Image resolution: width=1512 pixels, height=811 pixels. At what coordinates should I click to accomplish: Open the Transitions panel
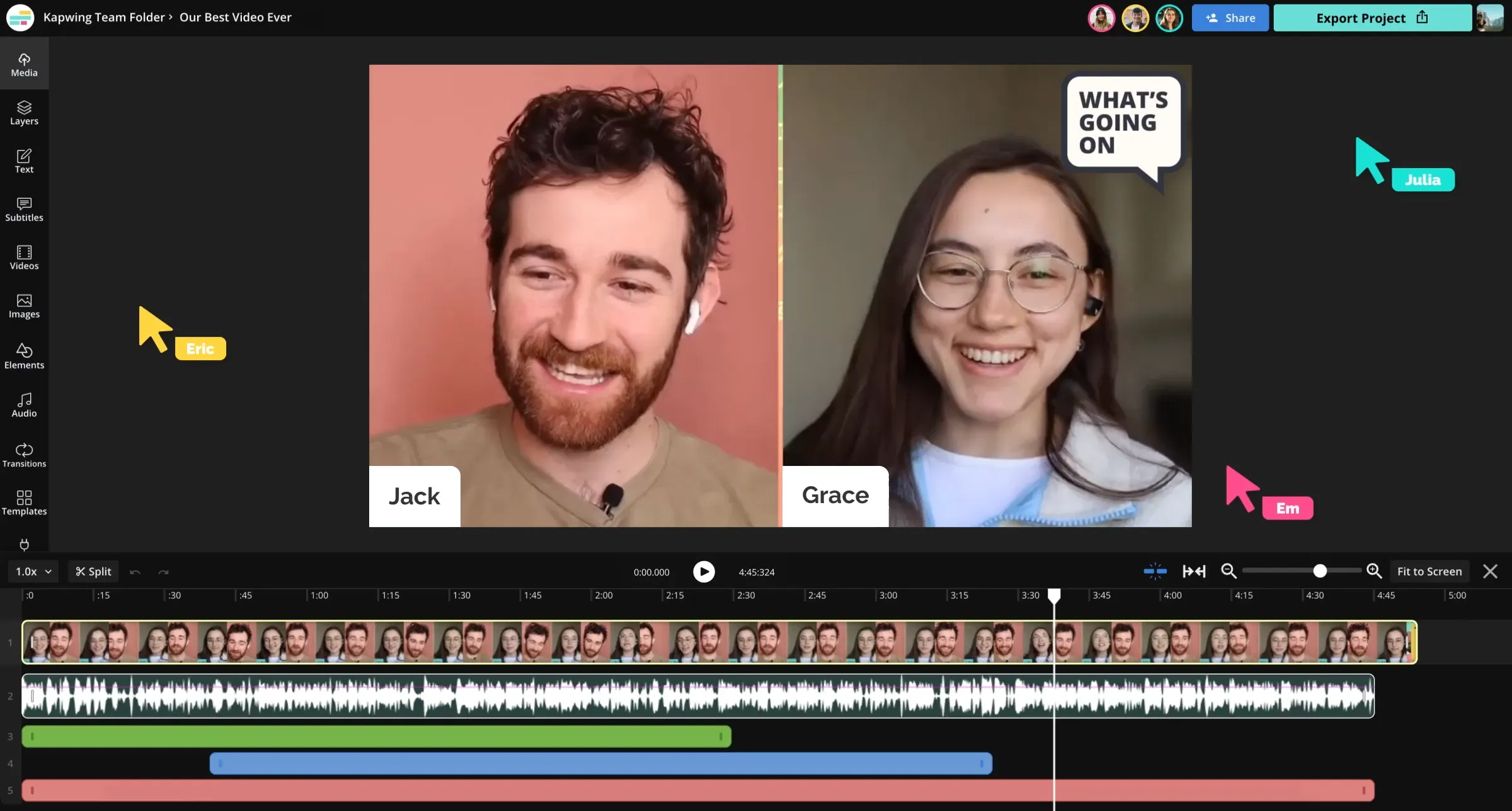click(24, 454)
